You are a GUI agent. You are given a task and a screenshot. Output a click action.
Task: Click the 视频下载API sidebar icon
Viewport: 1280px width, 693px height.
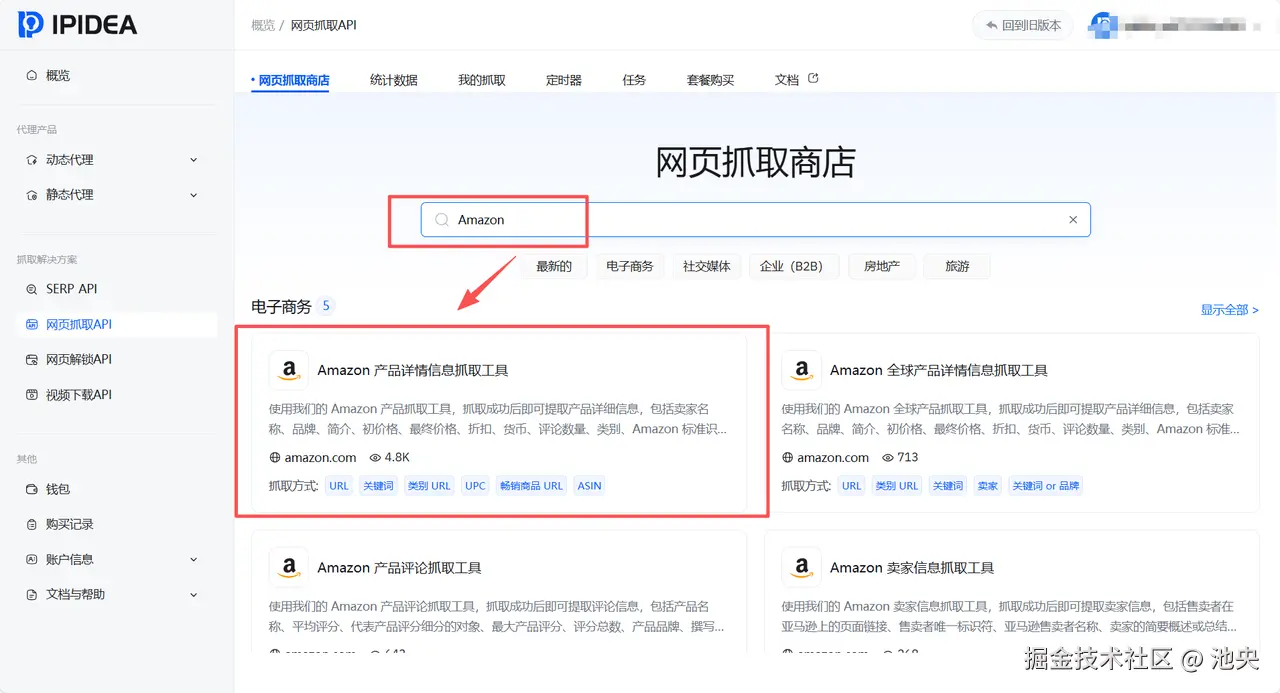(x=32, y=395)
